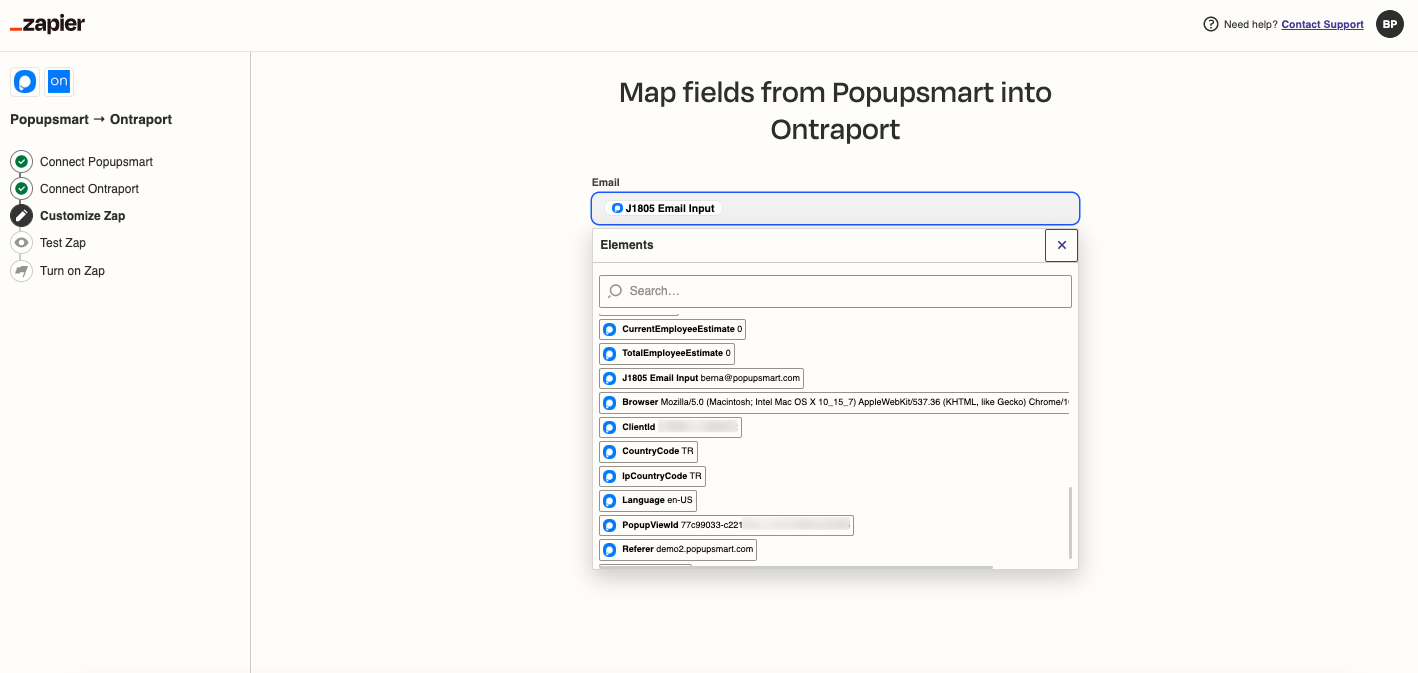The width and height of the screenshot is (1418, 673).
Task: Click the Turn on Zap step icon
Action: click(x=21, y=271)
